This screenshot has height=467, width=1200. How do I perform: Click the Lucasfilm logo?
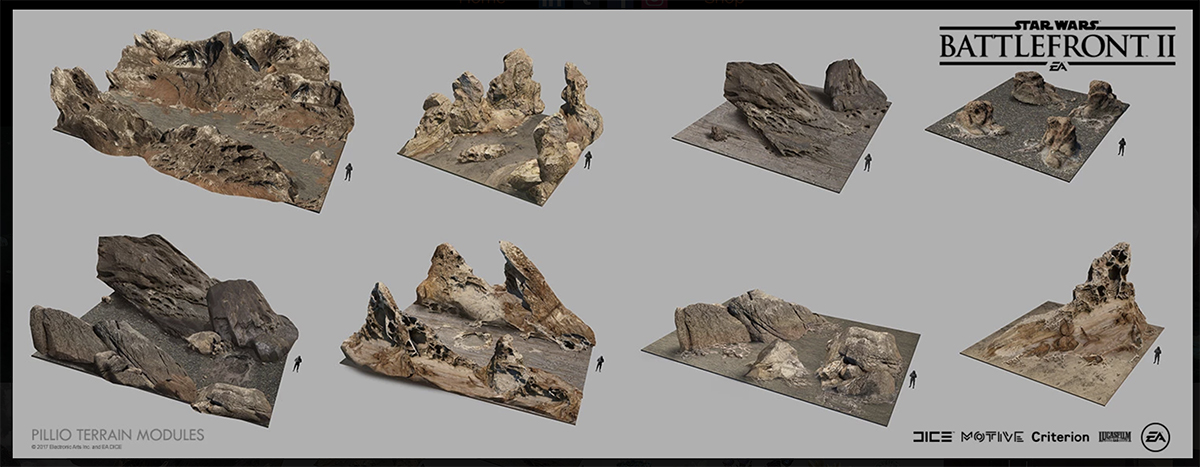pos(1115,436)
